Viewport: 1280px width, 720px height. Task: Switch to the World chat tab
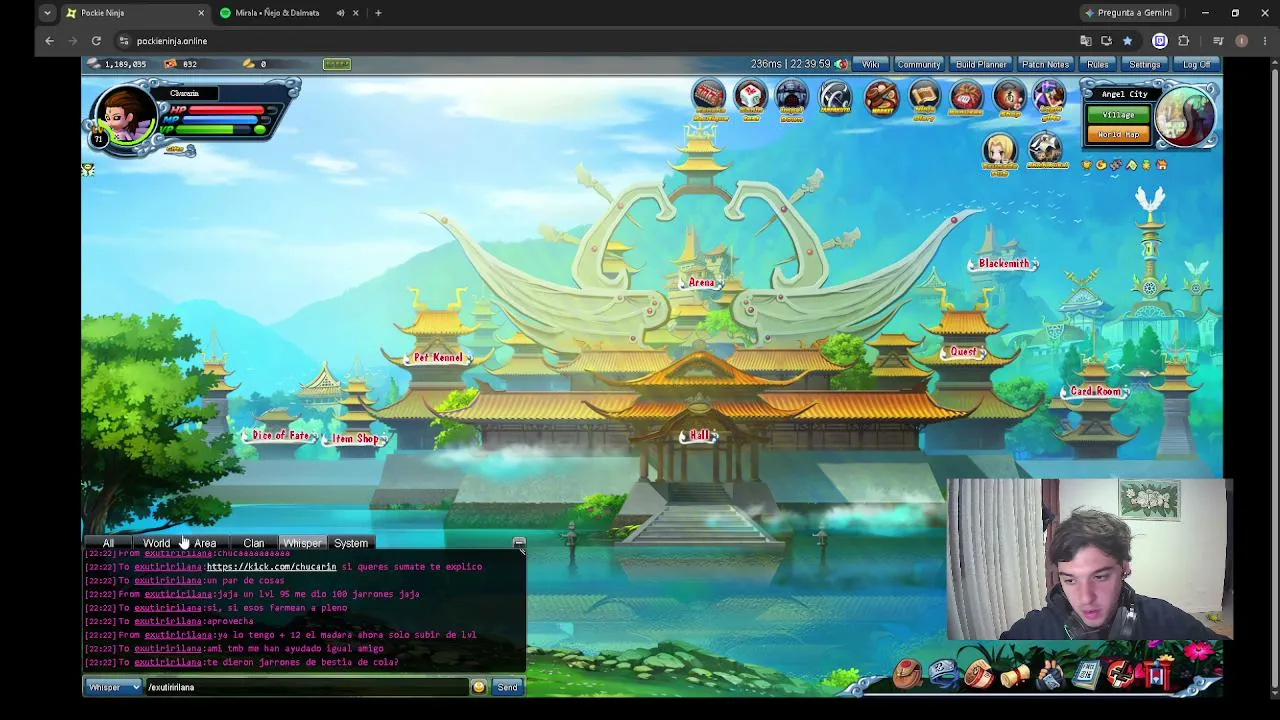(x=156, y=543)
